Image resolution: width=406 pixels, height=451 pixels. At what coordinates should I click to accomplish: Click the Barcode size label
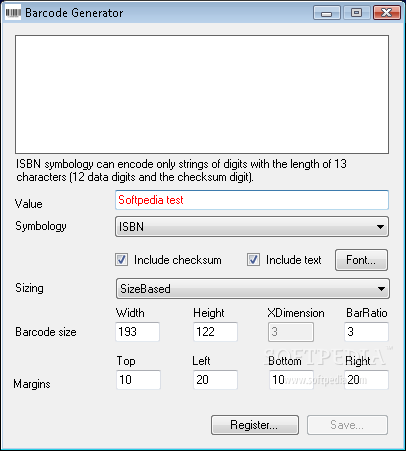pos(46,332)
